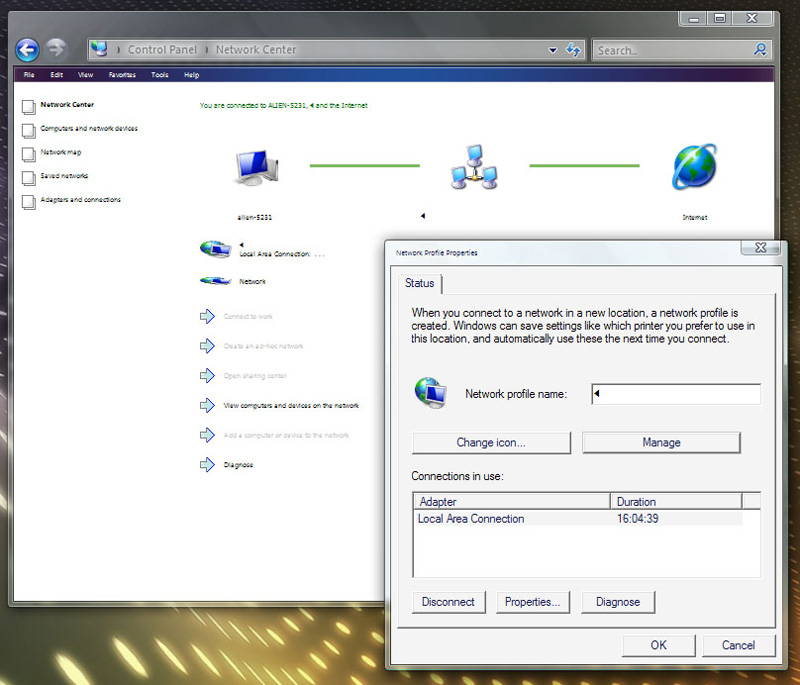800x685 pixels.
Task: Click the refresh icon in the address bar
Action: (574, 49)
